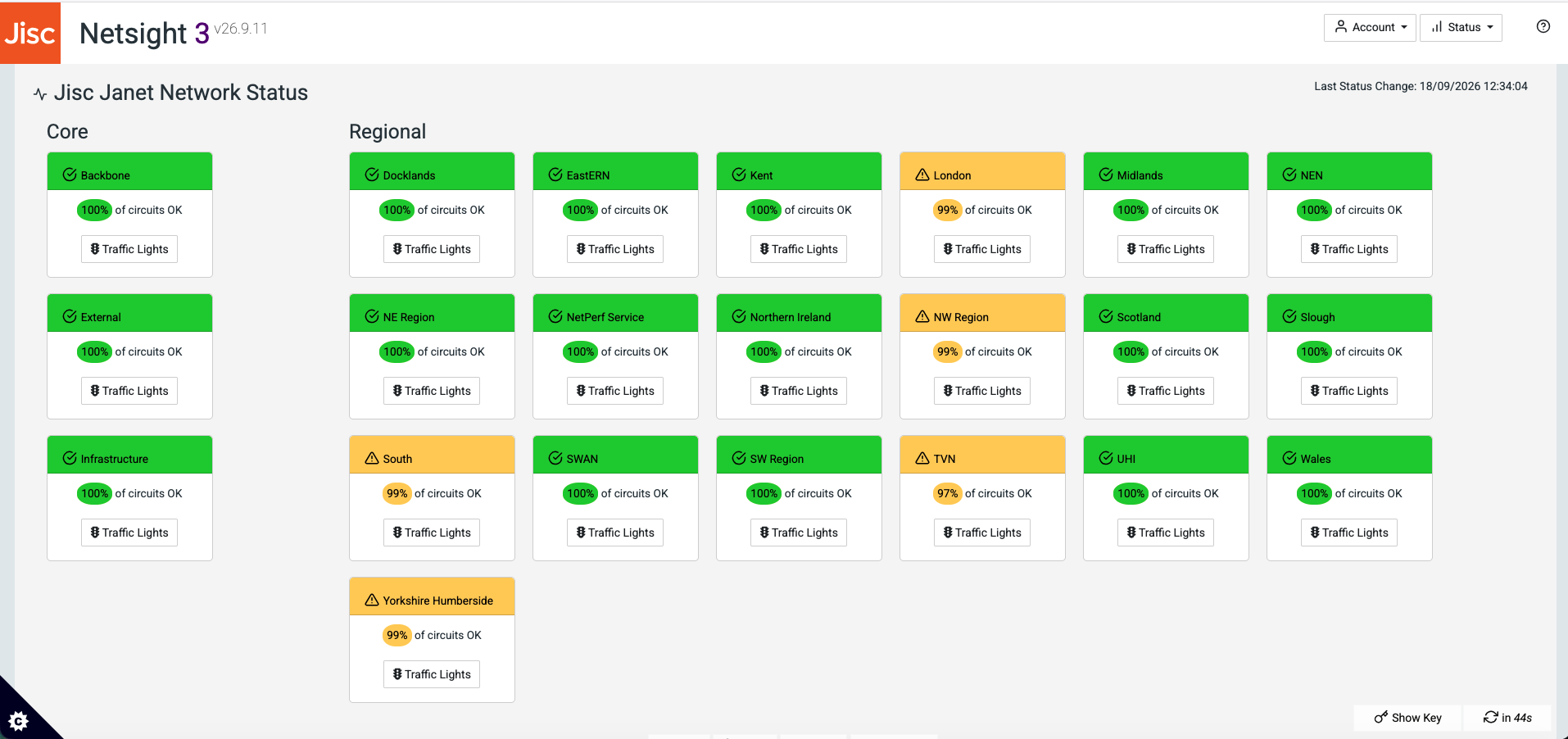View Traffic Lights for Wales
This screenshot has height=739, width=1568.
[x=1349, y=533]
